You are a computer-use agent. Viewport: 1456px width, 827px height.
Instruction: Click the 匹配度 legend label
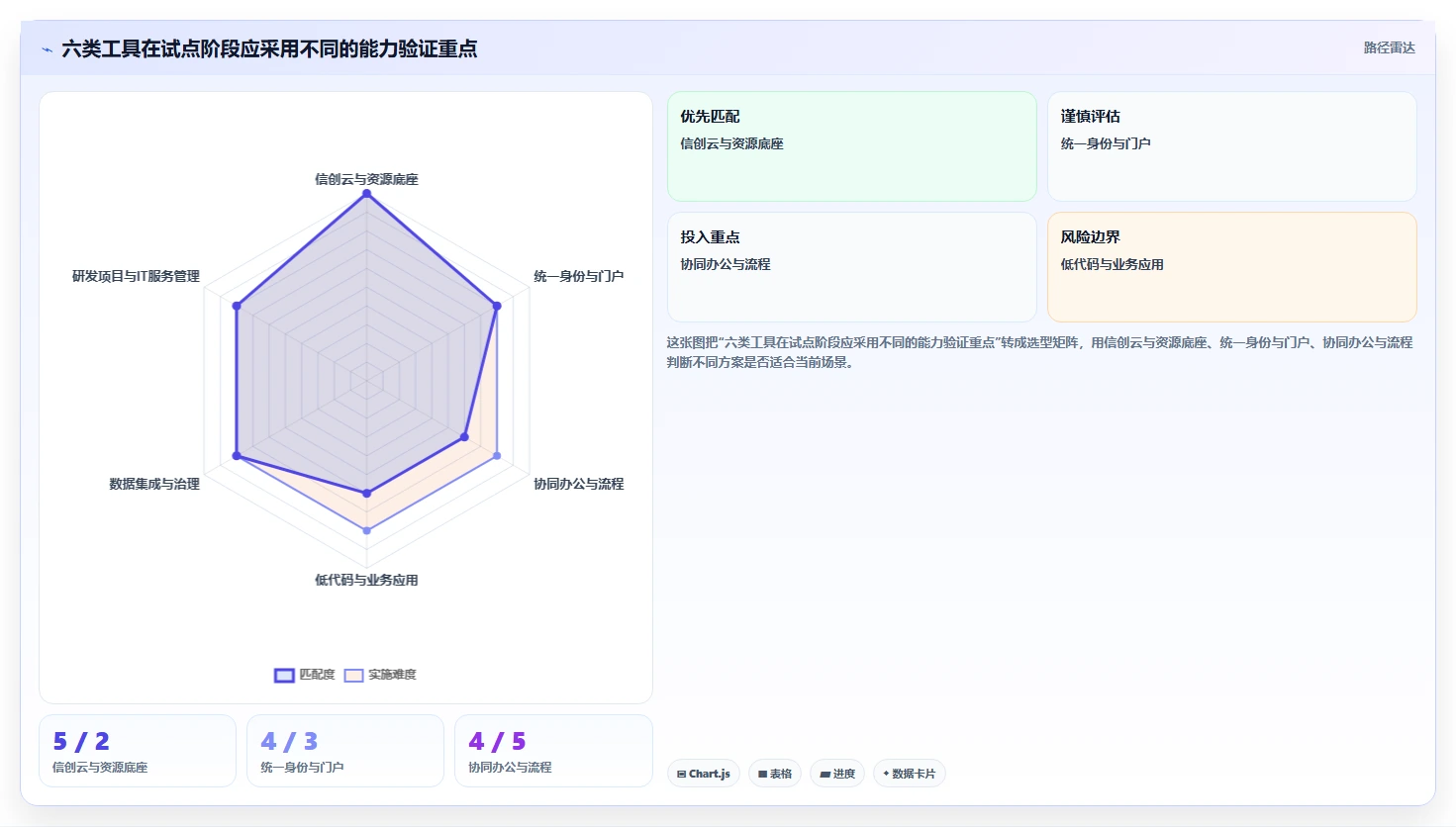(x=317, y=675)
